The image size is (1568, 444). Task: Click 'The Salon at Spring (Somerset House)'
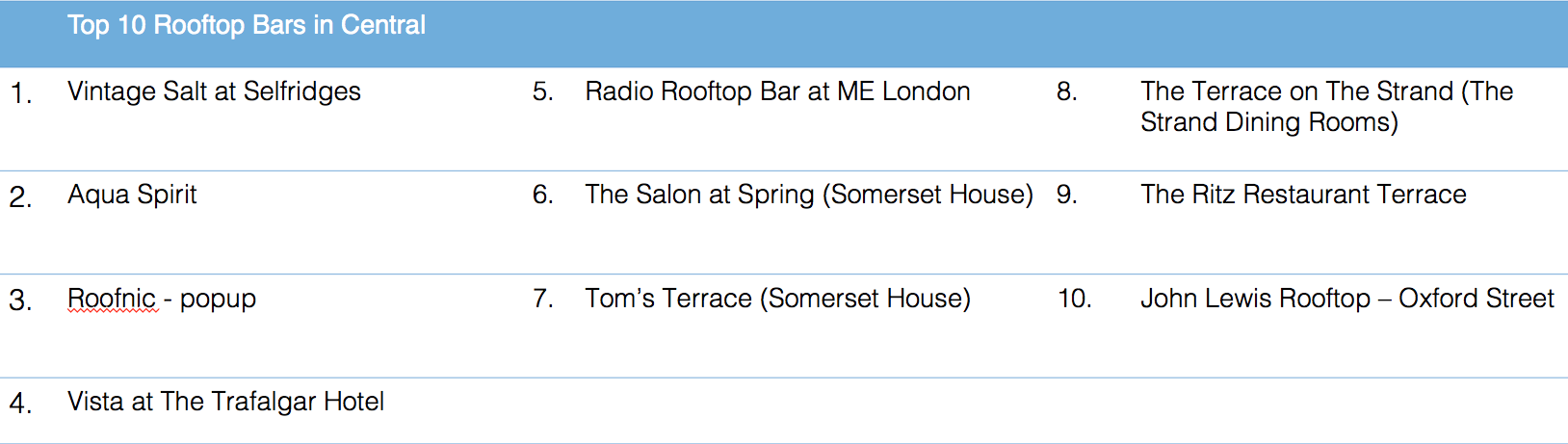[x=808, y=195]
